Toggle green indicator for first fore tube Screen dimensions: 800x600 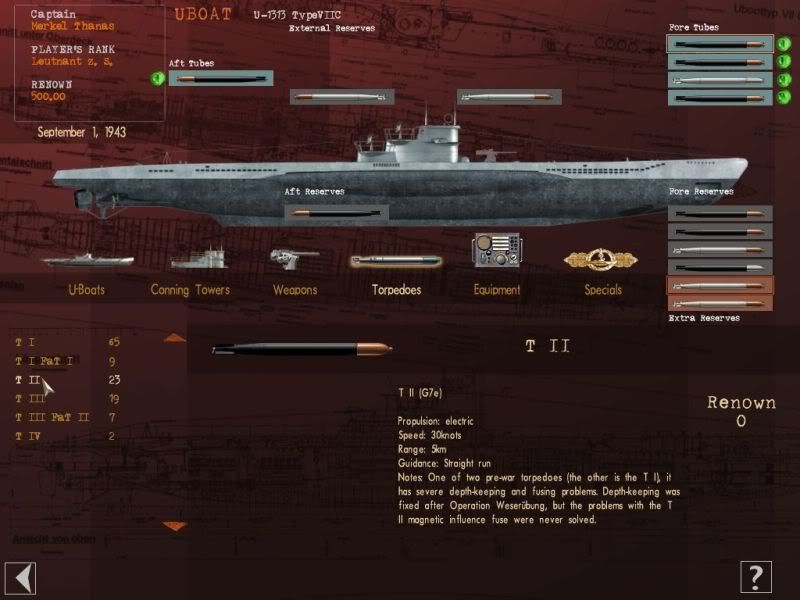[784, 44]
